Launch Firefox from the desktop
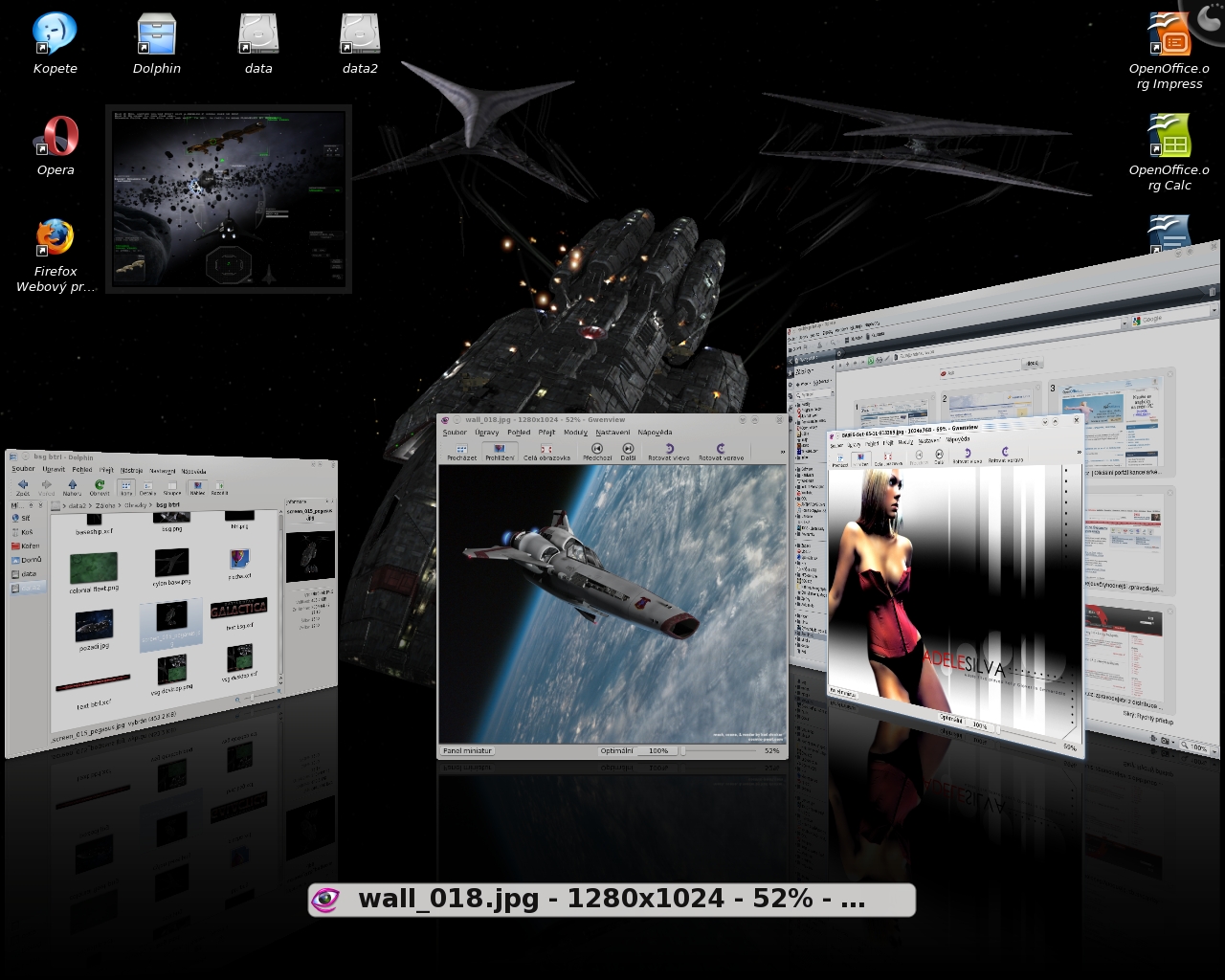Screen dimensions: 1225x980 click(56, 254)
